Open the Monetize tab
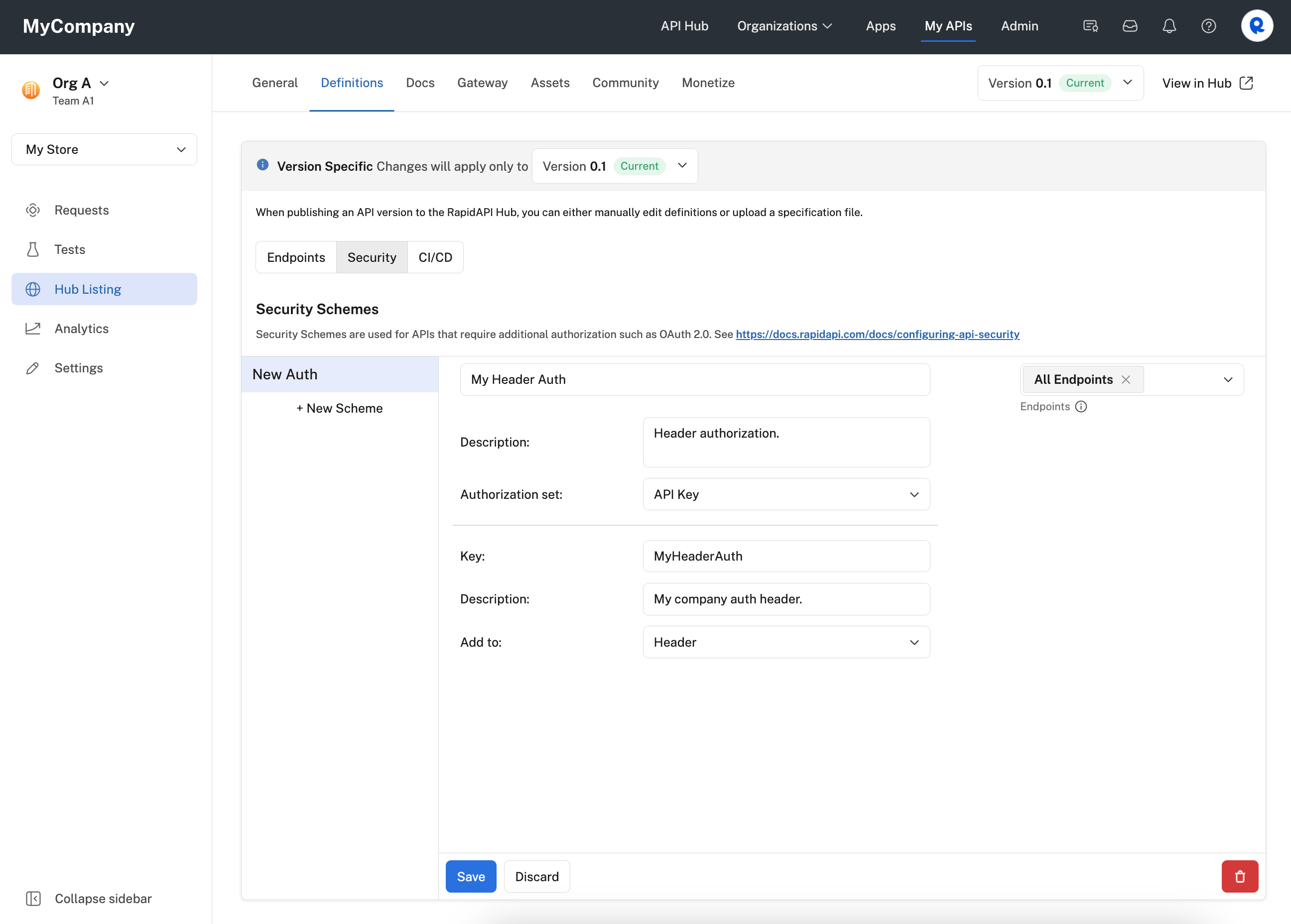This screenshot has height=924, width=1291. (708, 83)
